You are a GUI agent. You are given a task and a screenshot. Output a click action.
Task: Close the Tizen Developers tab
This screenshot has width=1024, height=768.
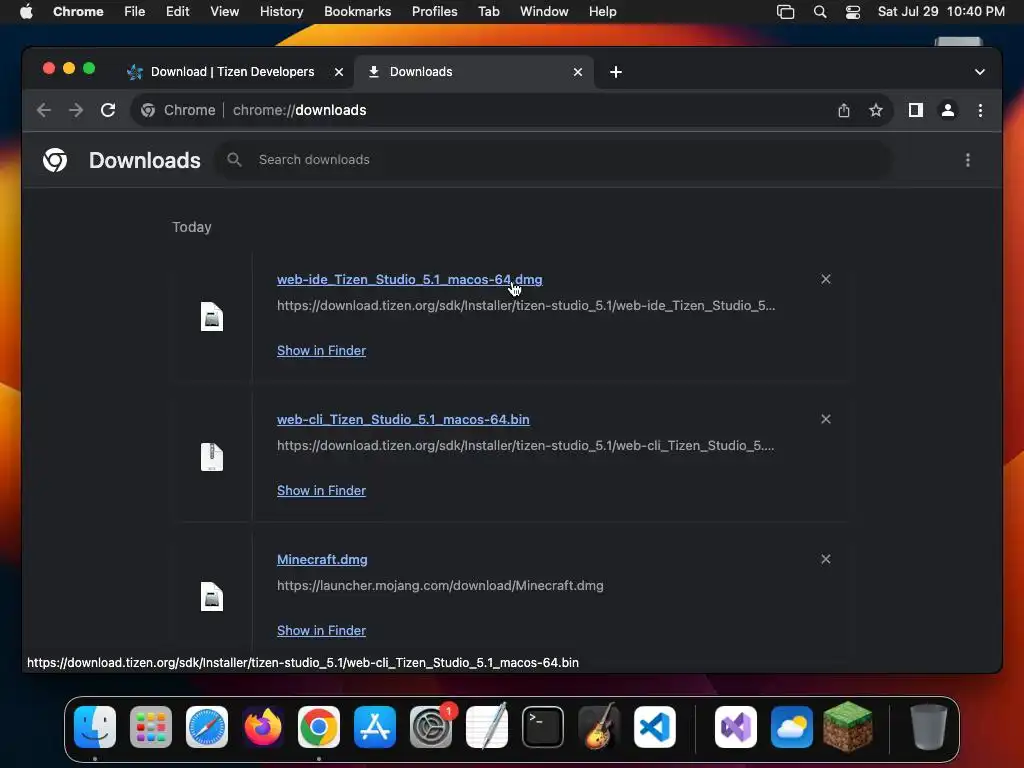click(x=338, y=72)
